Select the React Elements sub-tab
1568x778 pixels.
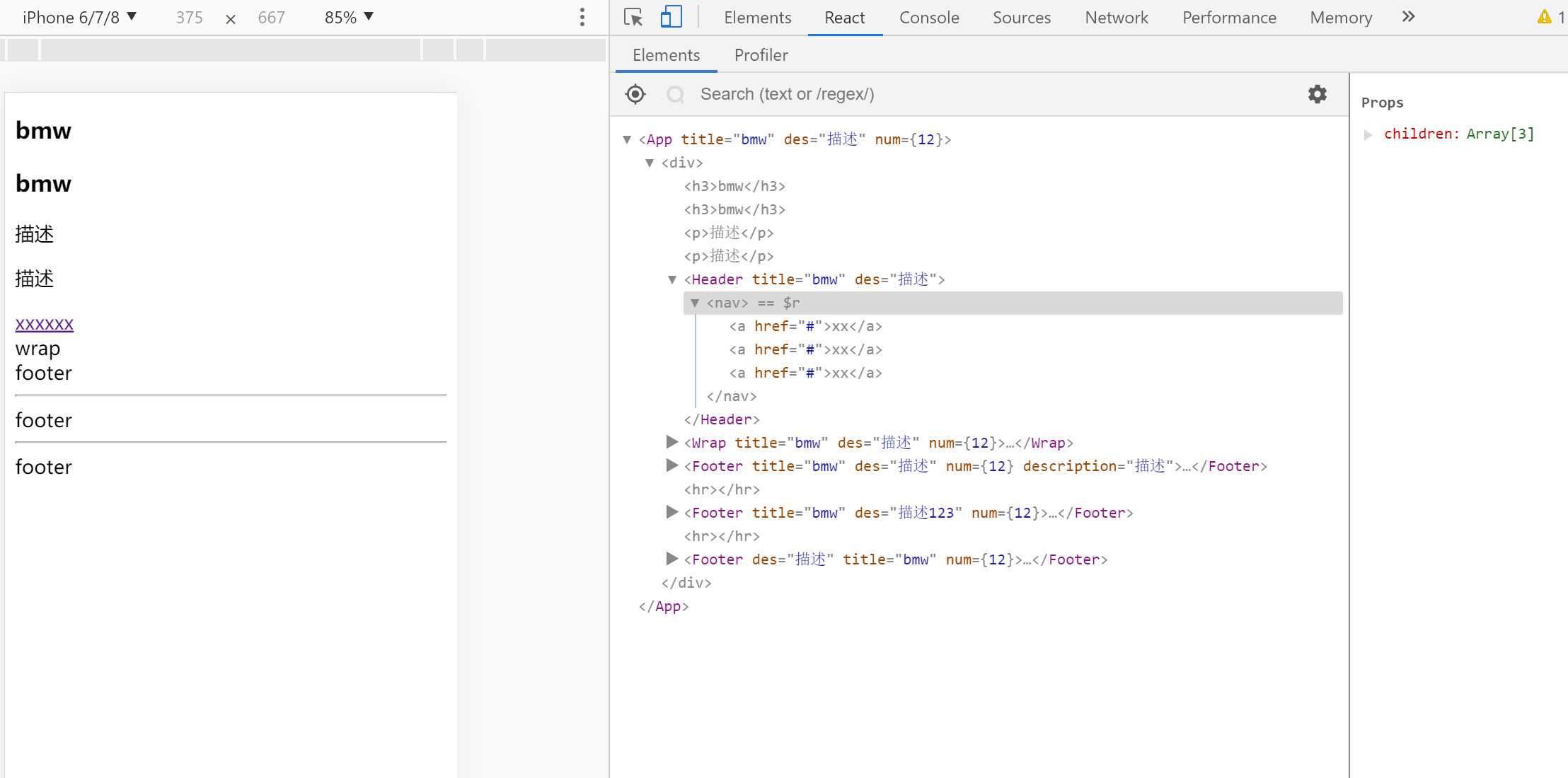pyautogui.click(x=666, y=55)
